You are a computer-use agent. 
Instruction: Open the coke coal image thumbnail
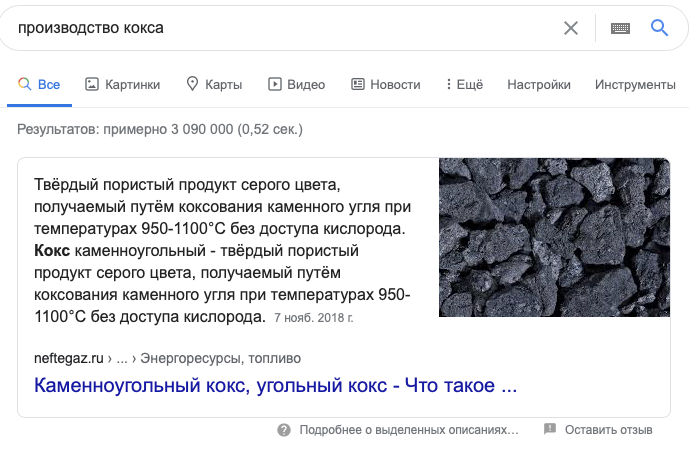pos(555,237)
